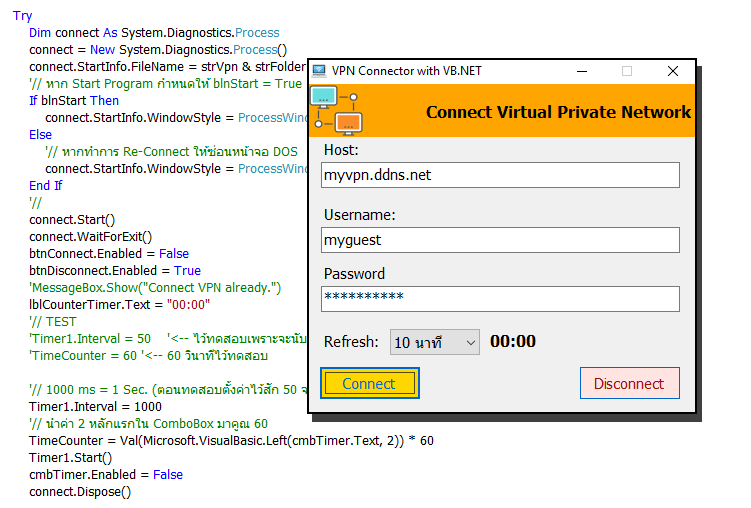Click the If blnStart Then line

[74, 101]
